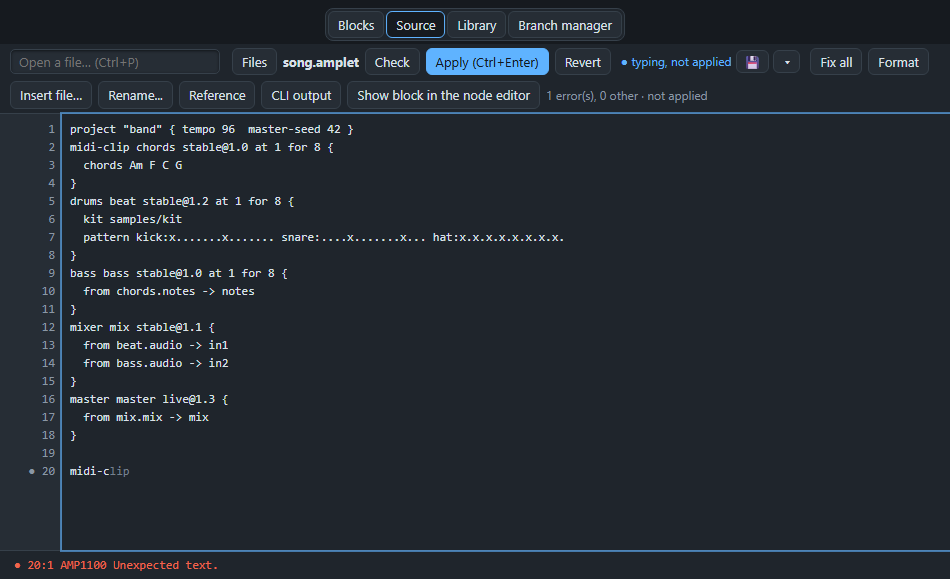Click empty line 19 in the editor
The width and height of the screenshot is (950, 579).
pos(506,453)
